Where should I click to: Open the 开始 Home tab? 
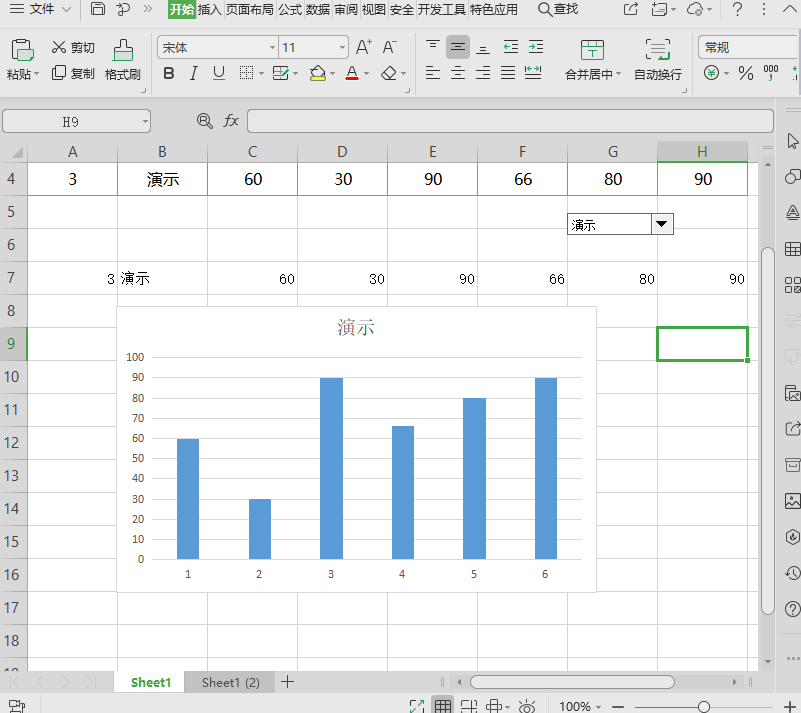click(182, 9)
